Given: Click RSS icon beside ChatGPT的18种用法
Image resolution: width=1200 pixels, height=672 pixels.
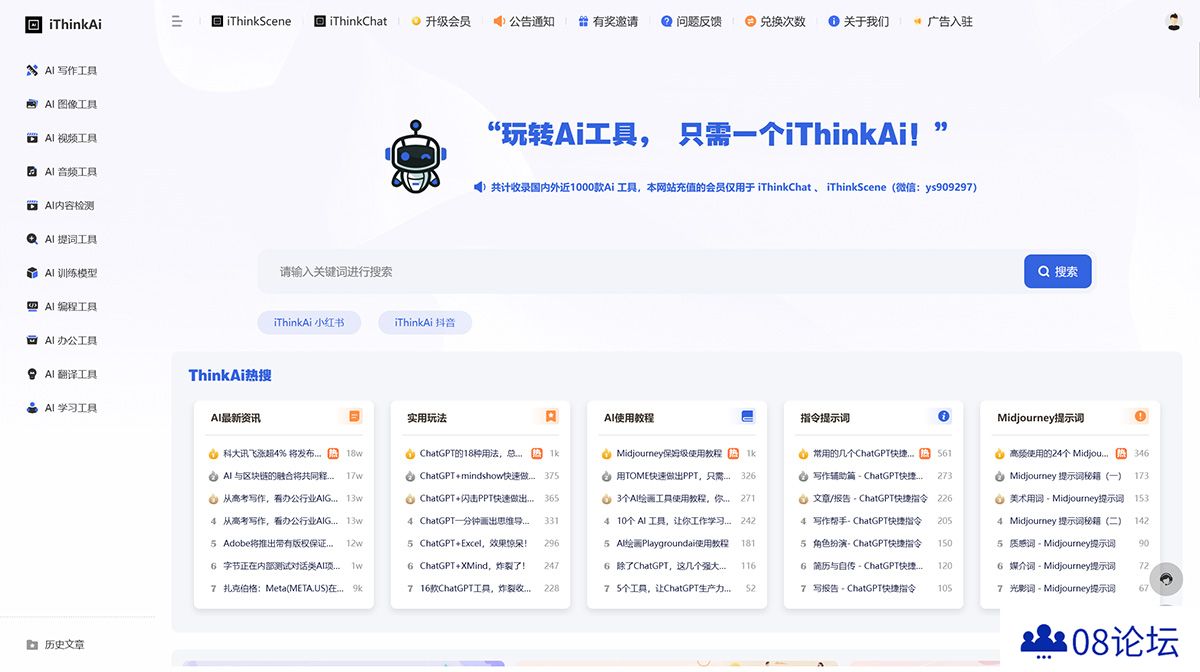Looking at the screenshot, I should (x=537, y=454).
